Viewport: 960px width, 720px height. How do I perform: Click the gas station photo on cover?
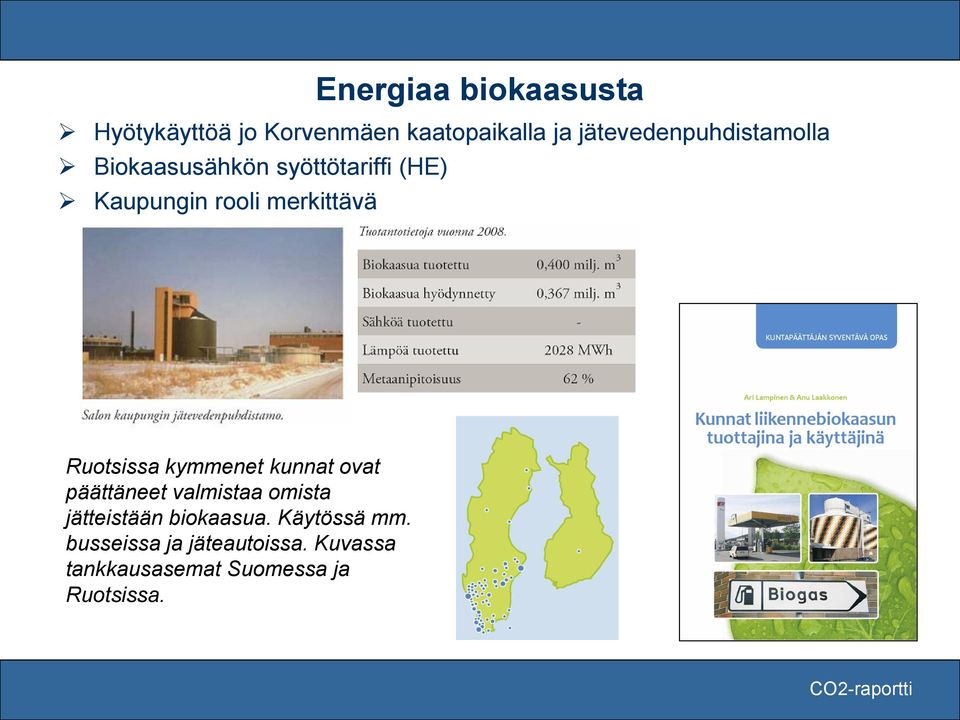coord(758,528)
